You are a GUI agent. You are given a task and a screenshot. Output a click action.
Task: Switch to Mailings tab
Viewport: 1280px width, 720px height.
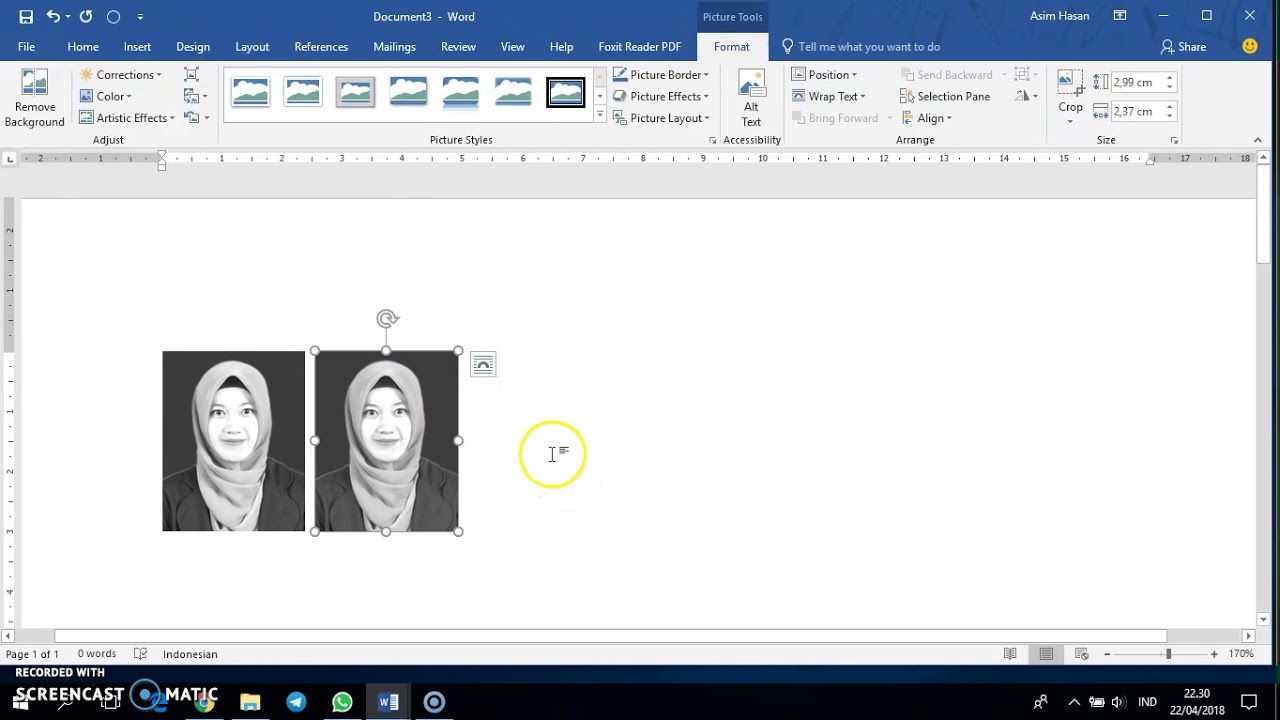[x=394, y=47]
